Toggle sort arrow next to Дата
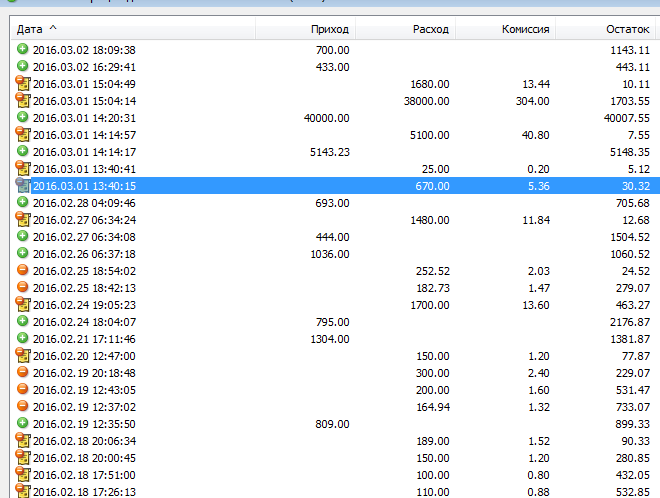 (x=53, y=29)
